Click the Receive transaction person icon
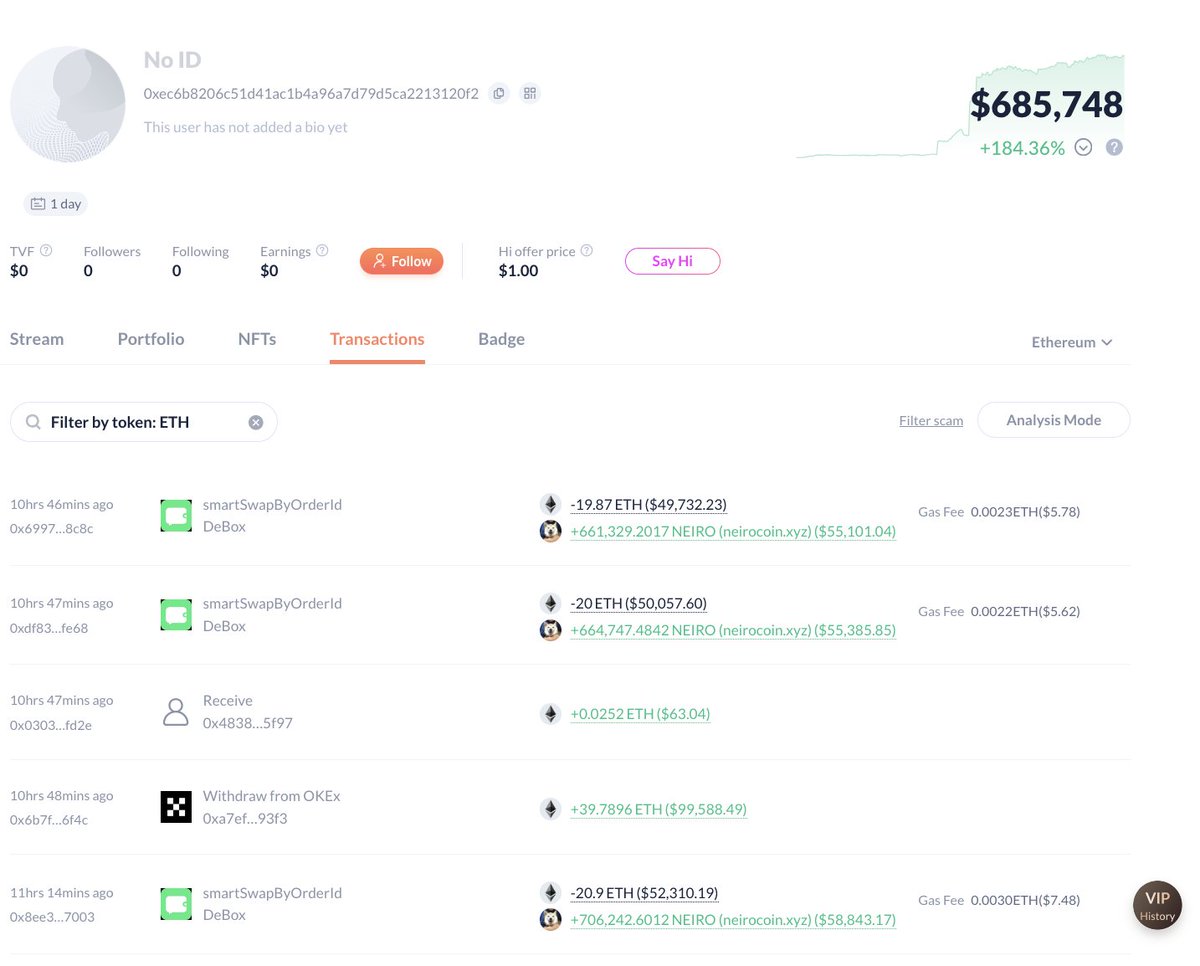Screen dimensions: 1200x966 tap(176, 712)
